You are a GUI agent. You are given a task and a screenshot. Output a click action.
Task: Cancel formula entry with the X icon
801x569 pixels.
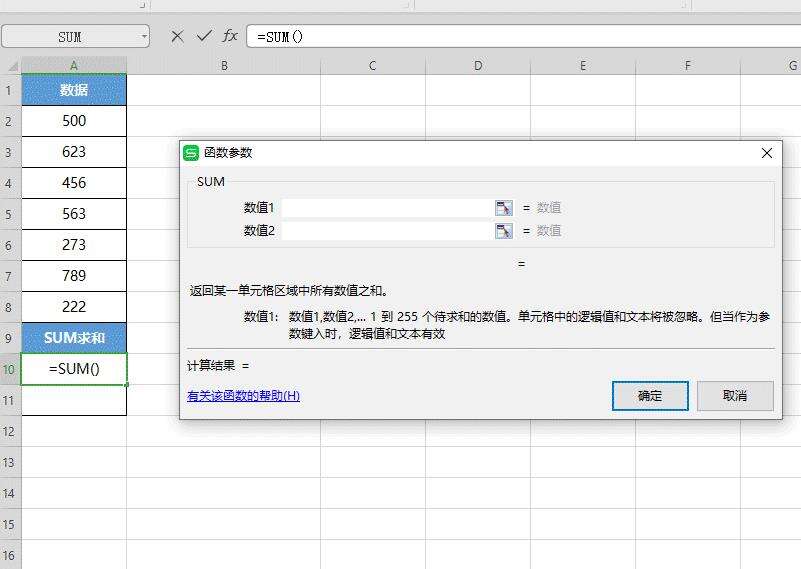(x=177, y=36)
